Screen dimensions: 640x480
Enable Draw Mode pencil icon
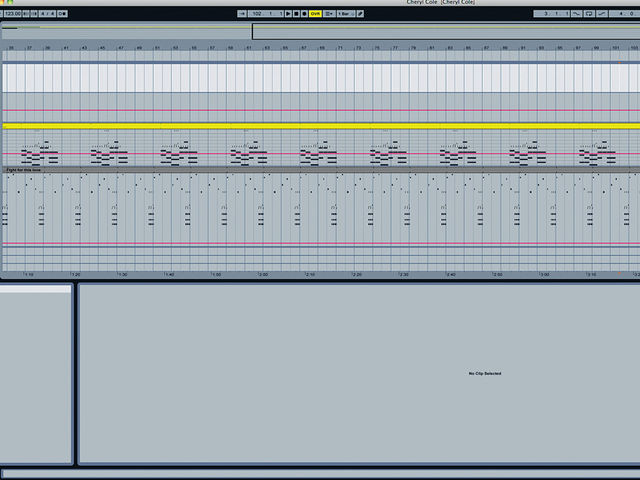coord(360,13)
